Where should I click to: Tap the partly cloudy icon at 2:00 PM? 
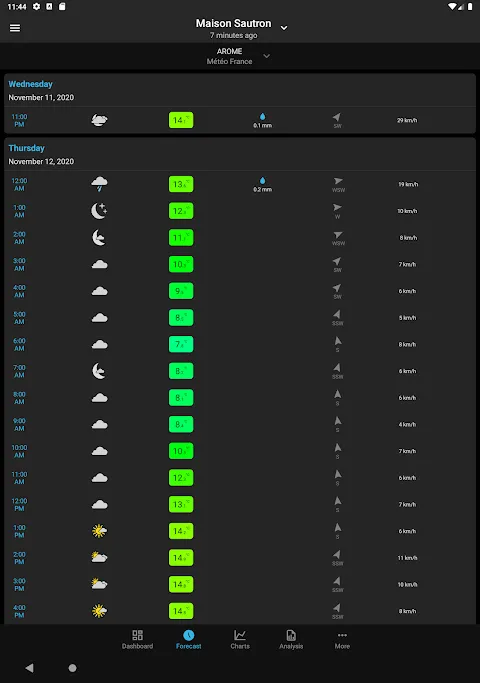[x=99, y=558]
